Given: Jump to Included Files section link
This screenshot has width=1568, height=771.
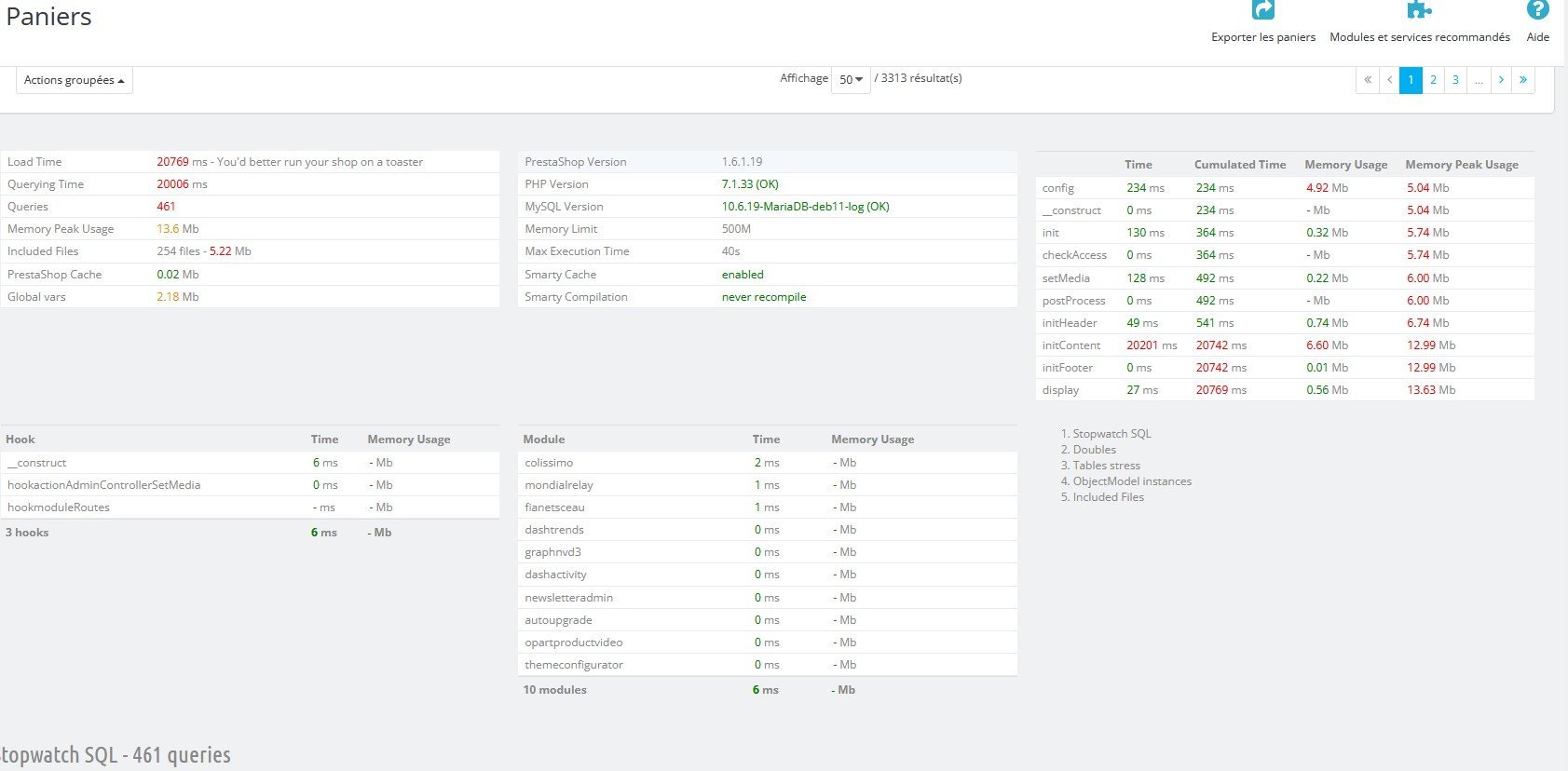Looking at the screenshot, I should click(1108, 497).
